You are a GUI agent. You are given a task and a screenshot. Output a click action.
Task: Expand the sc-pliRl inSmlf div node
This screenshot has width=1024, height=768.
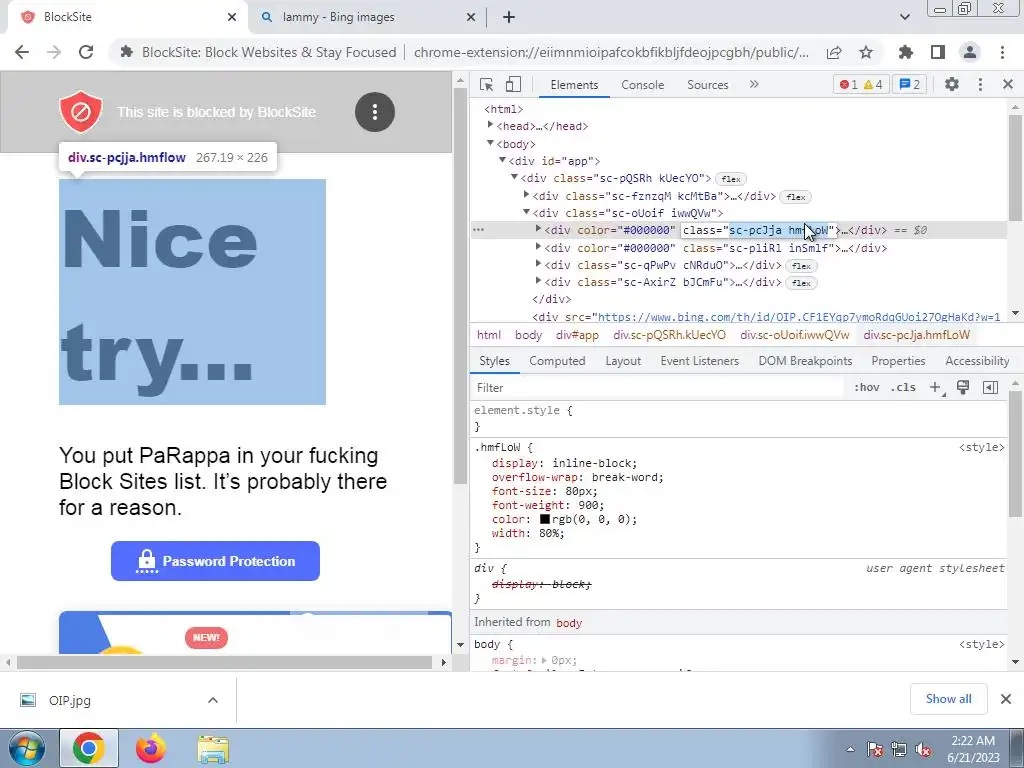(538, 247)
